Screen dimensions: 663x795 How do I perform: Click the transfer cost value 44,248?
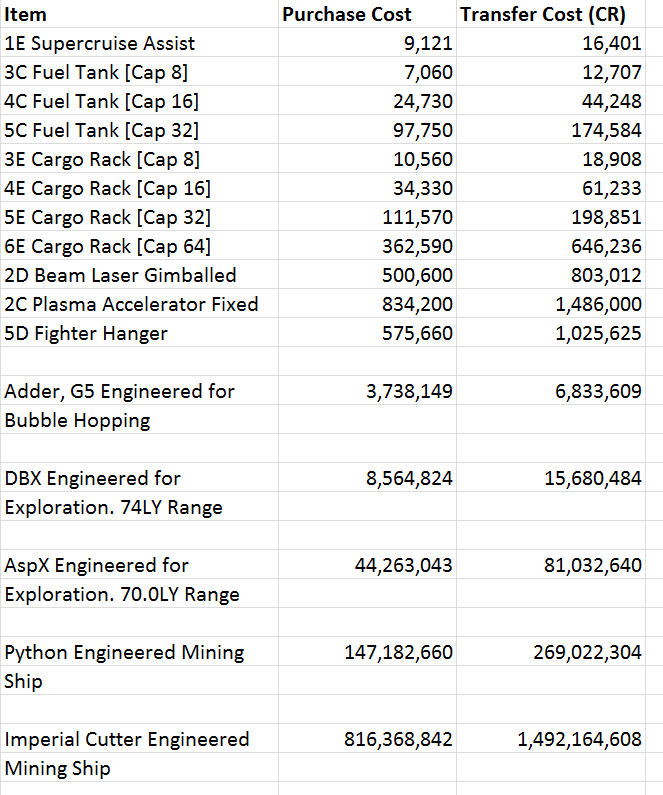[x=611, y=101]
